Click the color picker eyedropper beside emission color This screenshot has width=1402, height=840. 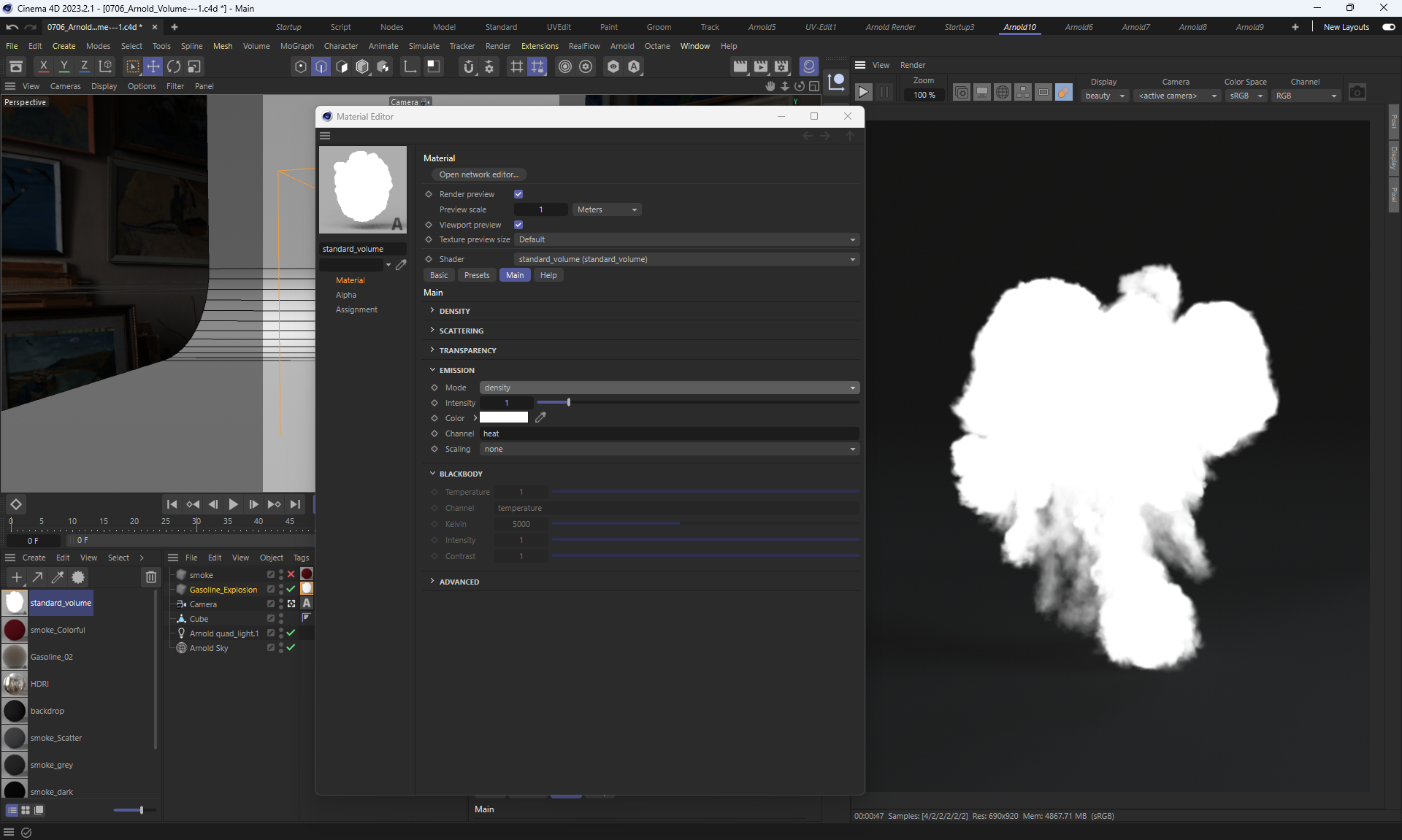click(540, 417)
